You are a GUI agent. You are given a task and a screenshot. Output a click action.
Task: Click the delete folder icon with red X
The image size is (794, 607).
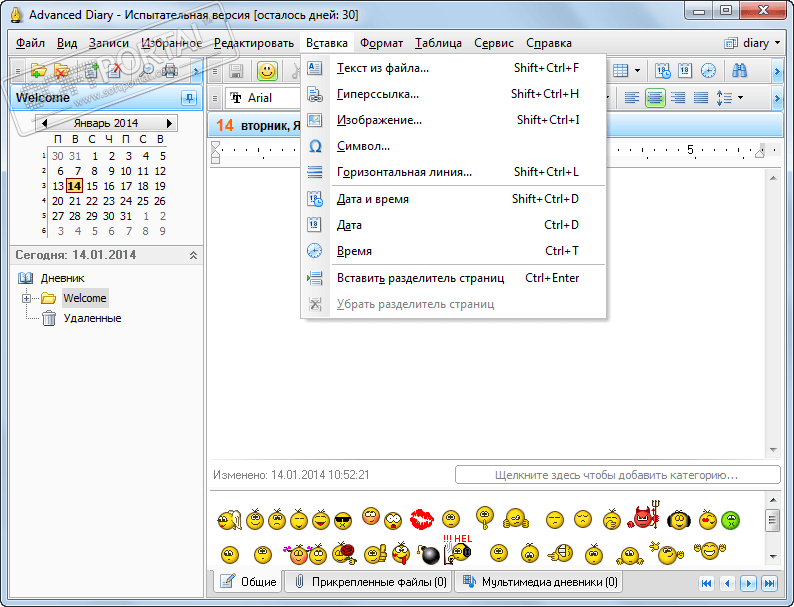pos(62,71)
